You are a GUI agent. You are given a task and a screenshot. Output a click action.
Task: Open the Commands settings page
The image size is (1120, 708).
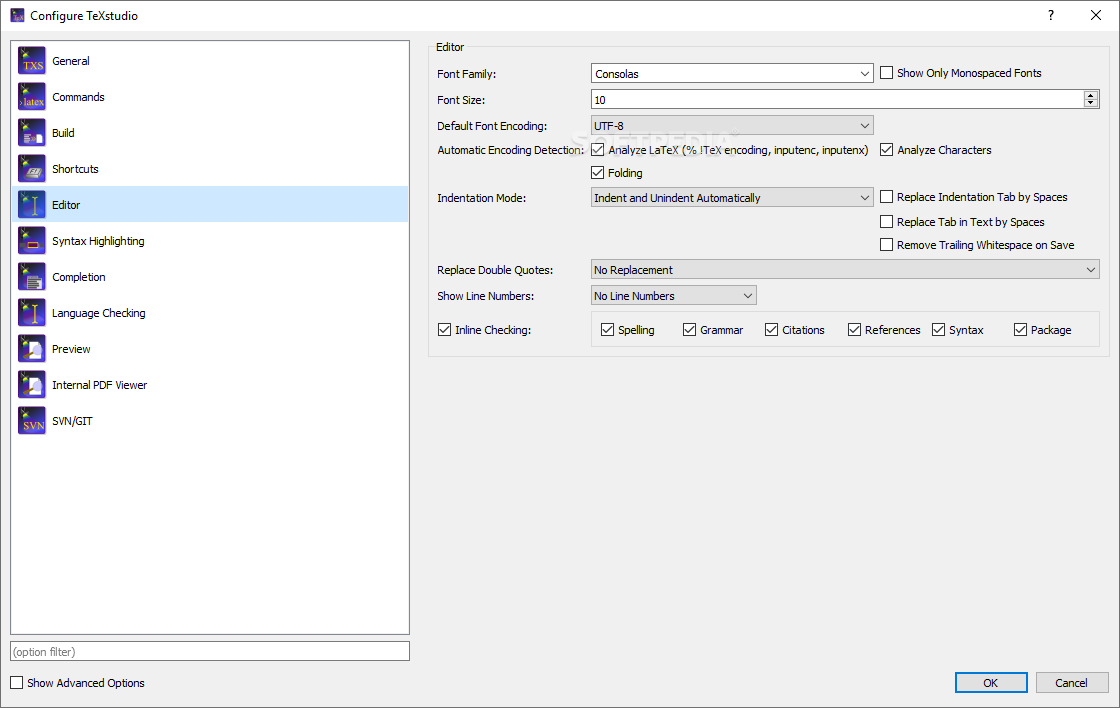click(x=210, y=96)
